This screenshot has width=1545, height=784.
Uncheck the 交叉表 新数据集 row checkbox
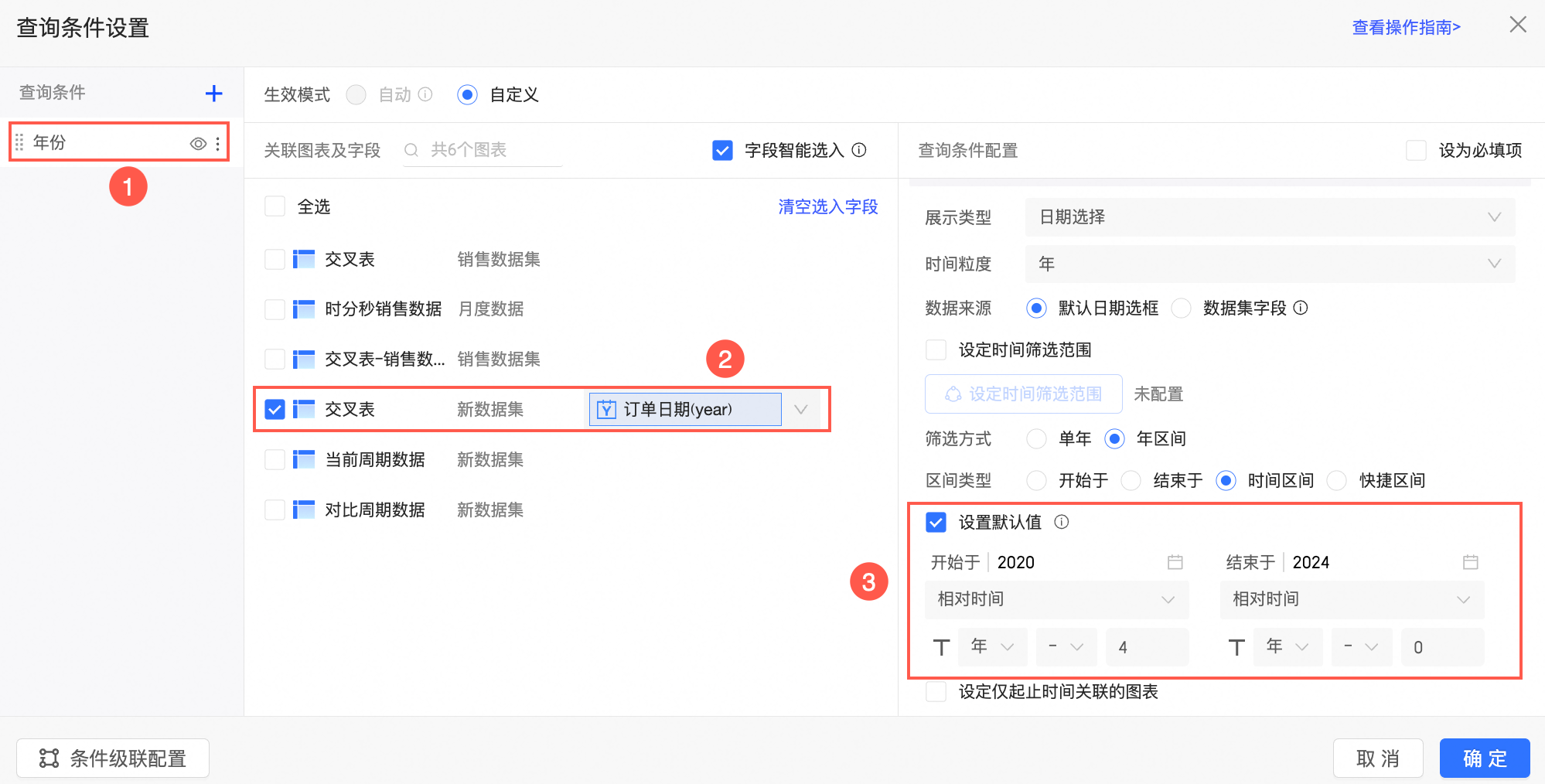(275, 409)
